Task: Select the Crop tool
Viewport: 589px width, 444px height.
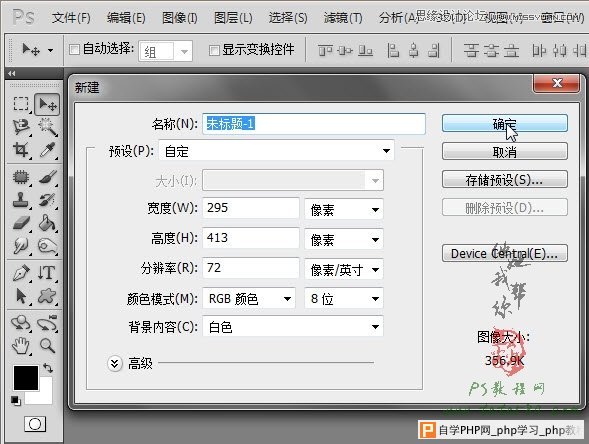Action: (x=21, y=150)
